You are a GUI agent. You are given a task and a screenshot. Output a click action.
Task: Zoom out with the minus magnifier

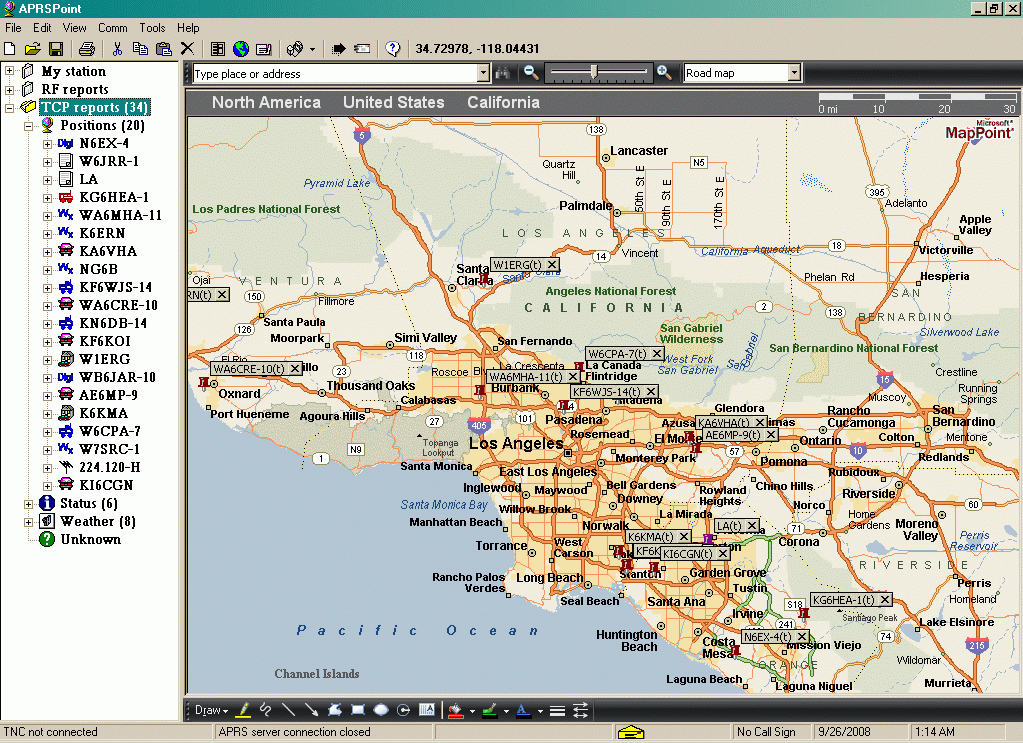tap(531, 72)
